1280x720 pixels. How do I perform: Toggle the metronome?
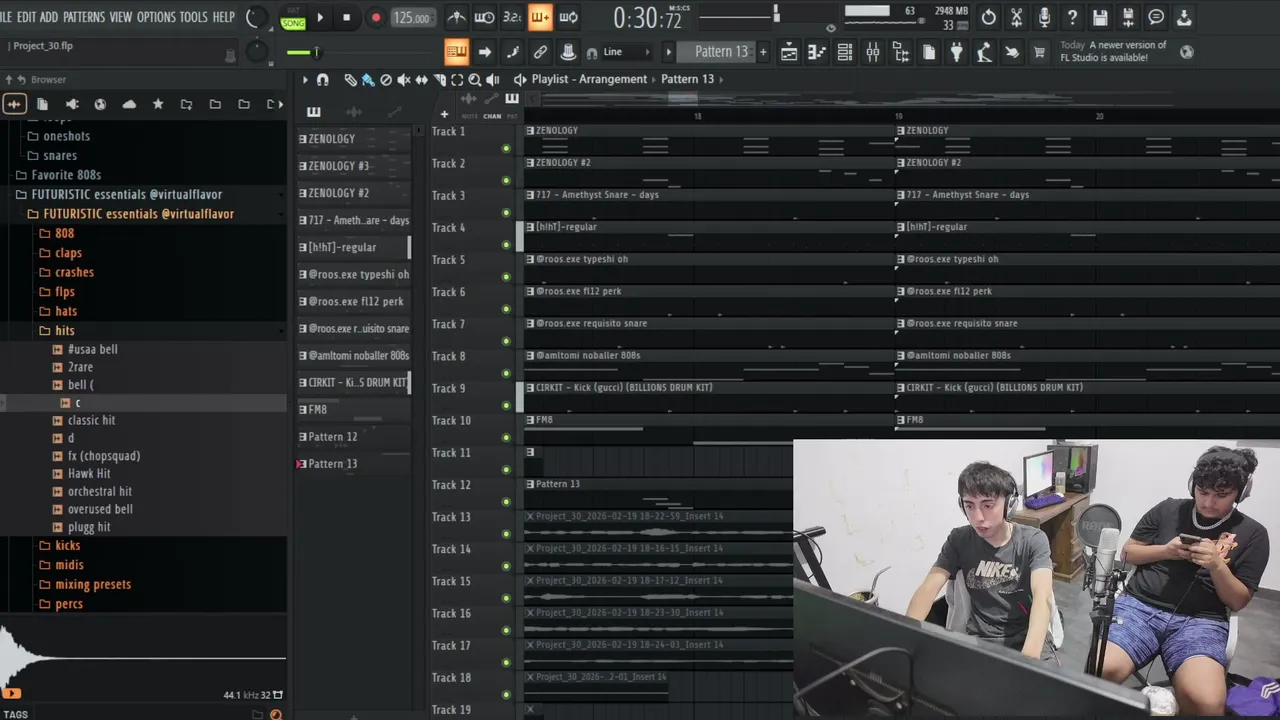[456, 17]
